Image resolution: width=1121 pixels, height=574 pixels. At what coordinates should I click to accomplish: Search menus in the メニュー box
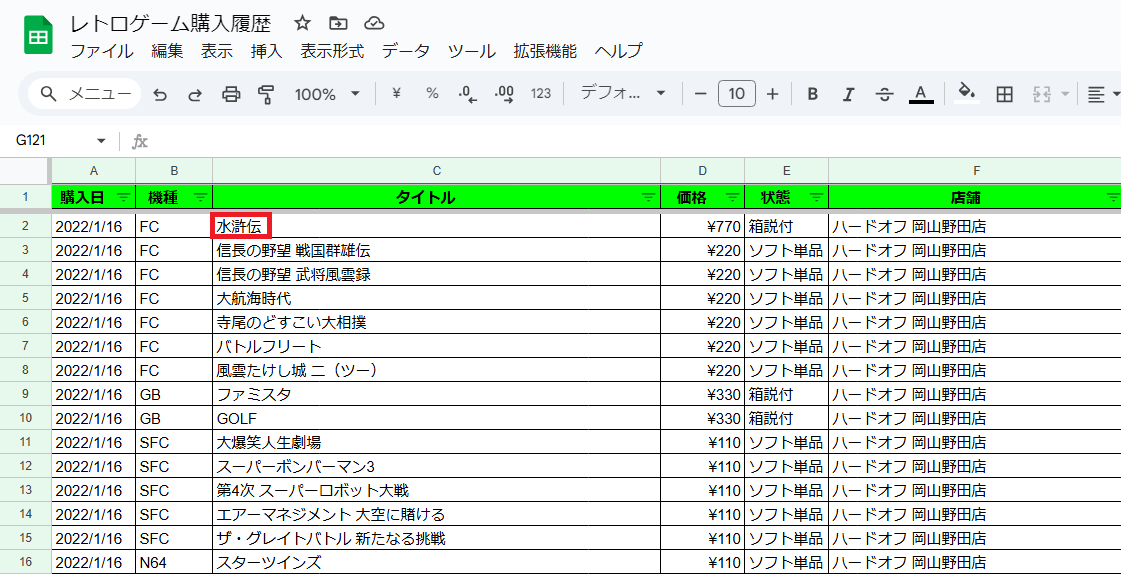tap(84, 94)
